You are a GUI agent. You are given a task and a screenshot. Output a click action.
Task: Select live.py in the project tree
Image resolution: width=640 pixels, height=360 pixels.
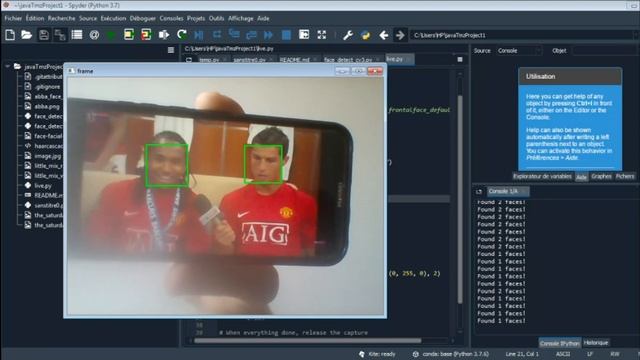point(43,186)
